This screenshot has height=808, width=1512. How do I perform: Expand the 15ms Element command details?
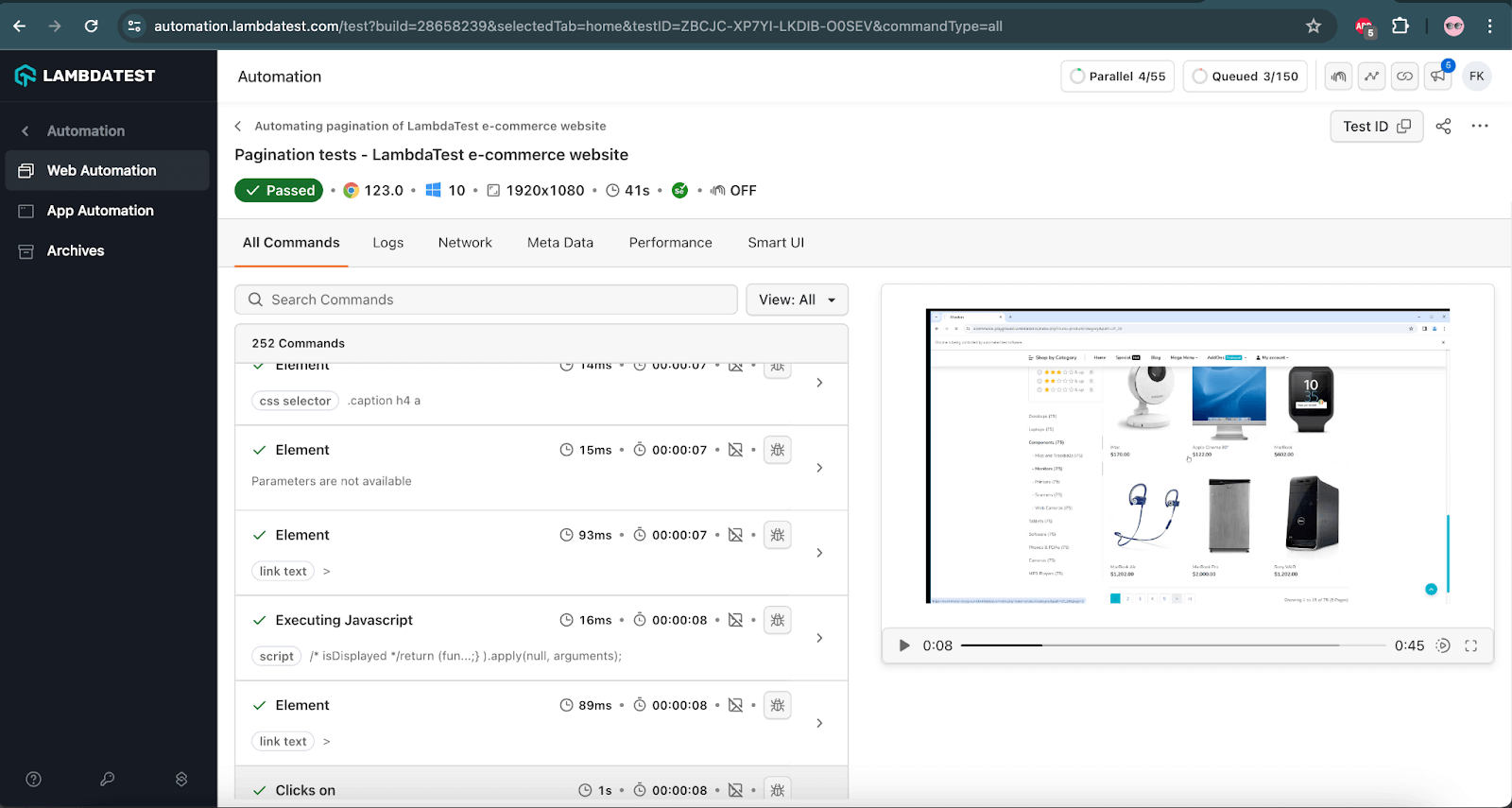coord(819,468)
